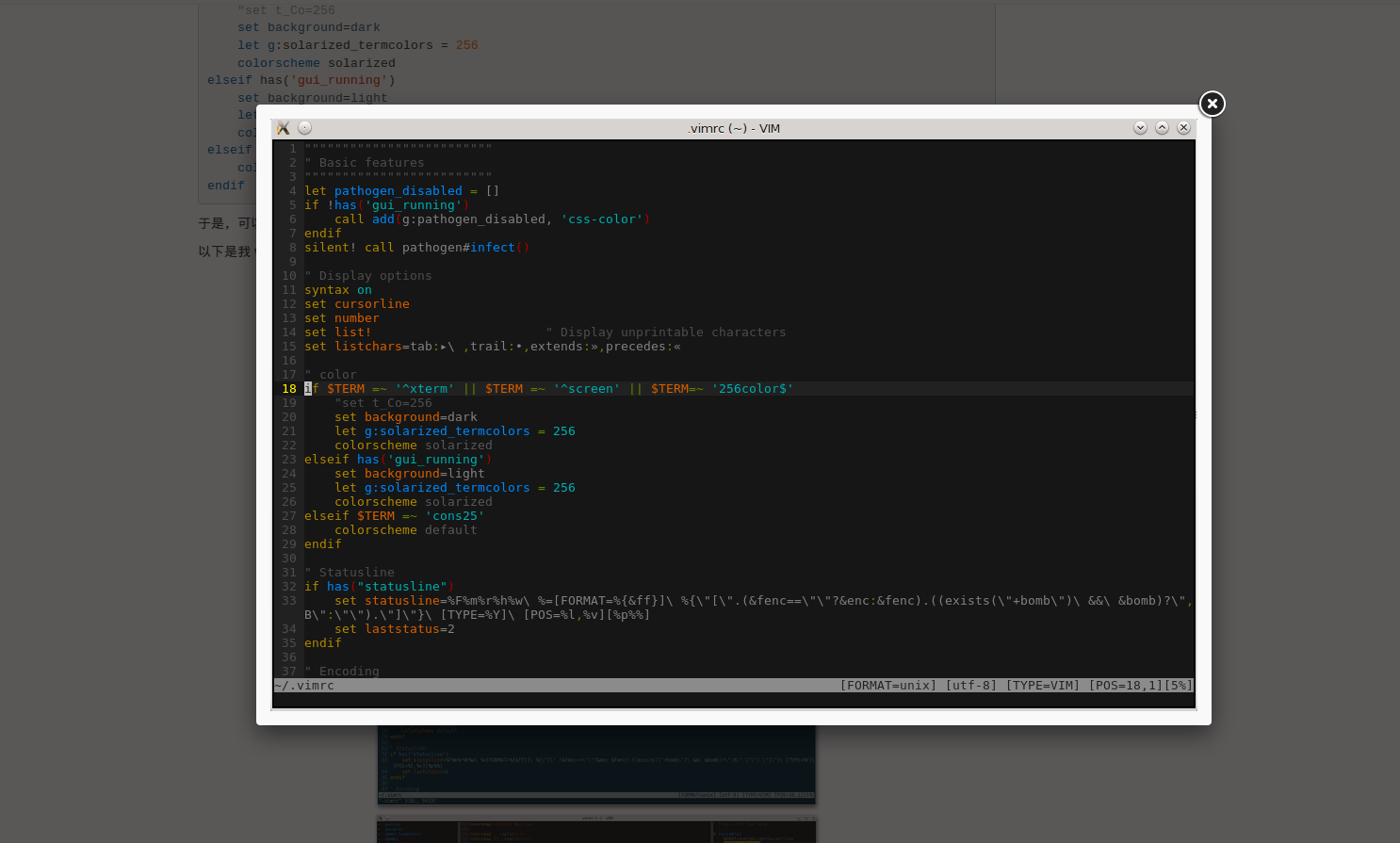
Task: Click 'let g:solarized_termcolors = 256' on line 21
Action: click(455, 431)
